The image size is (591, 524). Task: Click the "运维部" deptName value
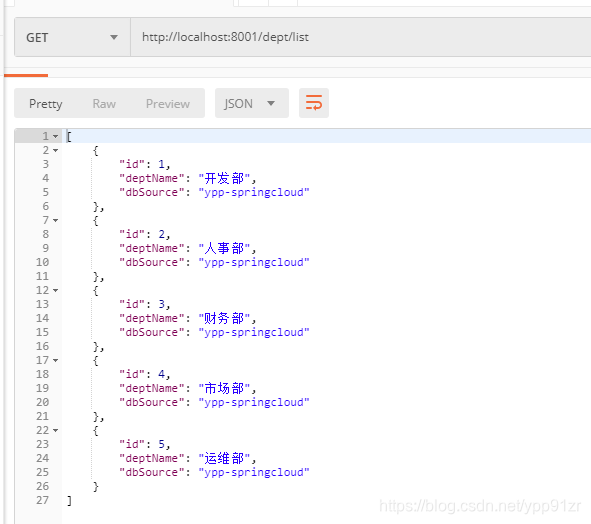(x=224, y=458)
